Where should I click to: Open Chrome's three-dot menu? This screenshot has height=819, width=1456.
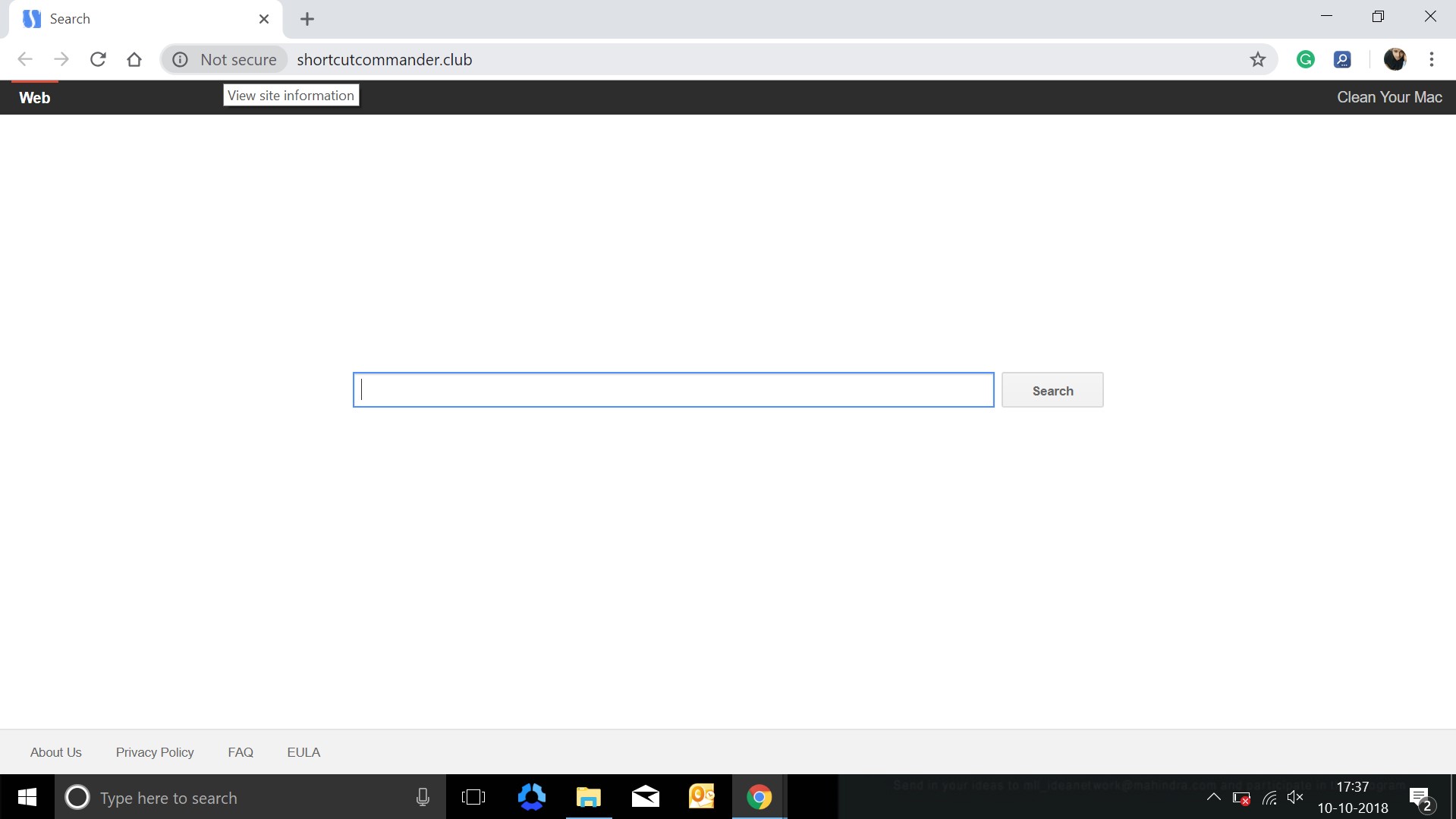pyautogui.click(x=1431, y=59)
